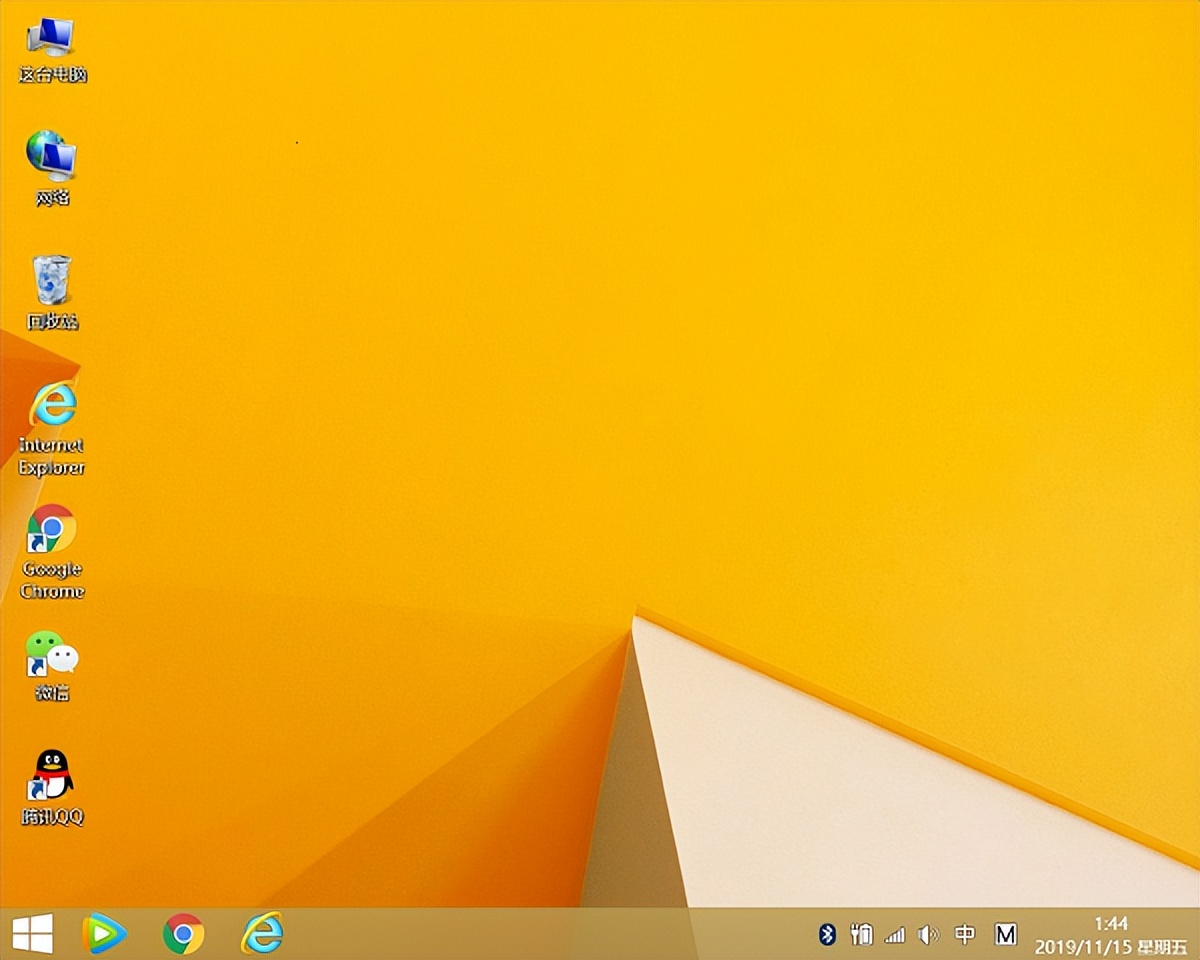The image size is (1200, 960).
Task: Open the power/battery tray icon
Action: (861, 934)
